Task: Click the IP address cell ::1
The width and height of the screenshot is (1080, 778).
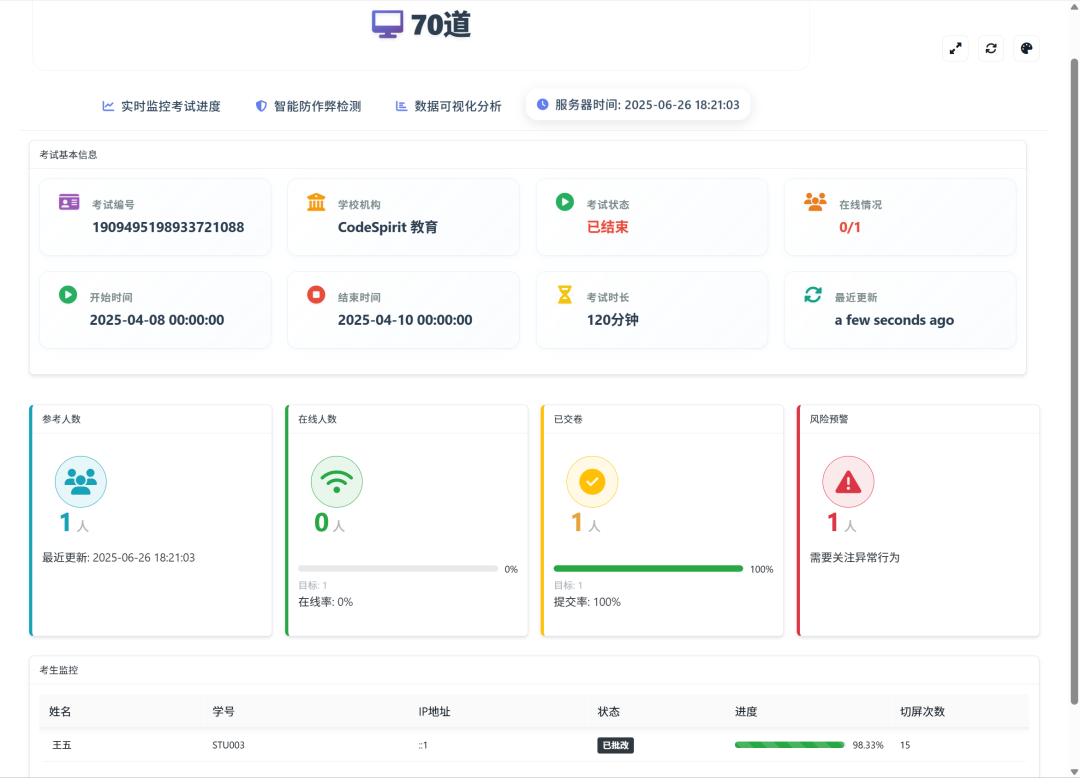Action: coord(423,745)
